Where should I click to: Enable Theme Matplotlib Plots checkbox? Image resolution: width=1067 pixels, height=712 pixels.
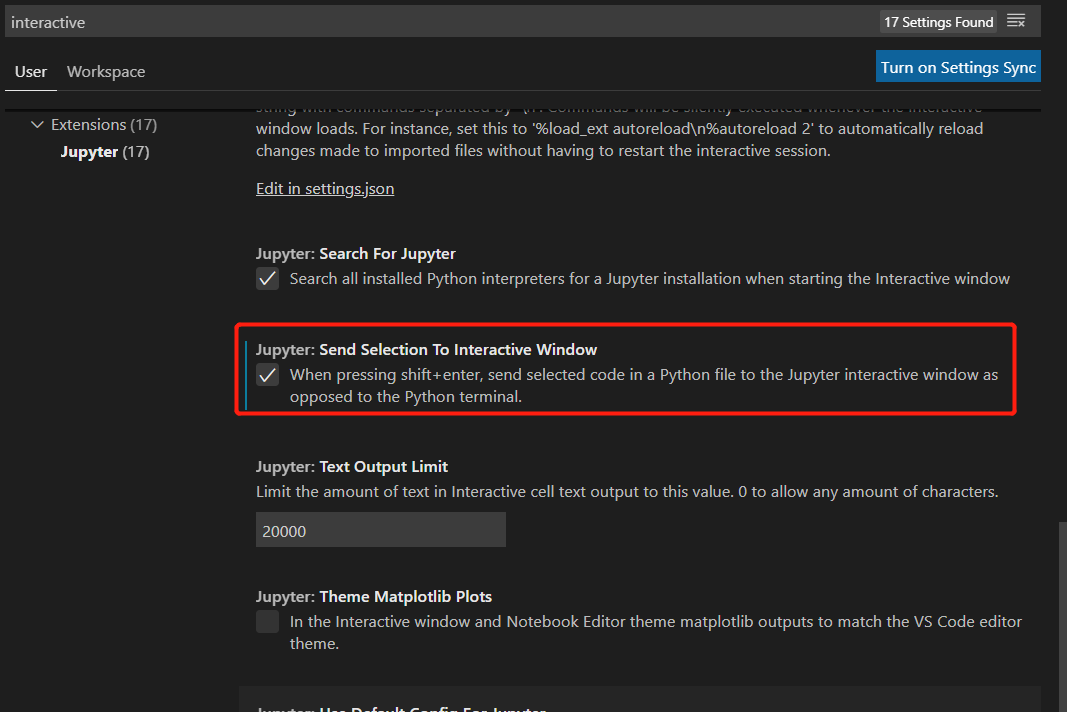click(267, 621)
